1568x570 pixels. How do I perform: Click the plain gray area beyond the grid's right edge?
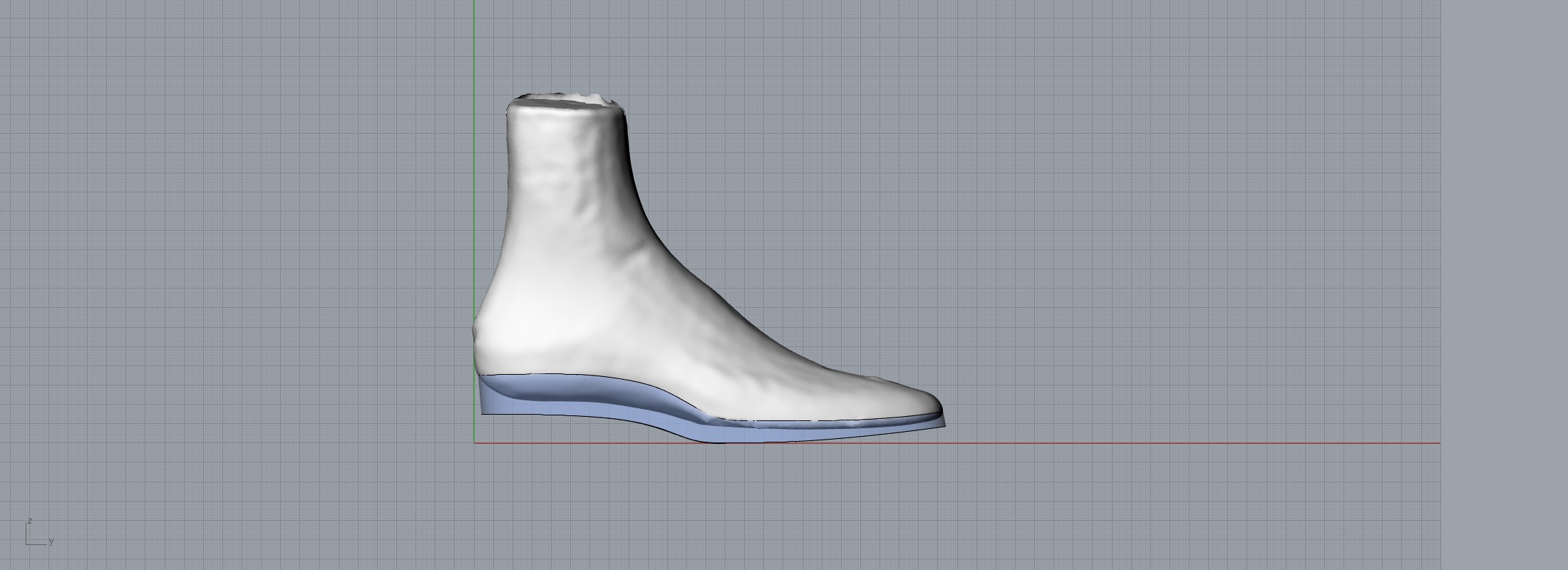(x=1504, y=285)
